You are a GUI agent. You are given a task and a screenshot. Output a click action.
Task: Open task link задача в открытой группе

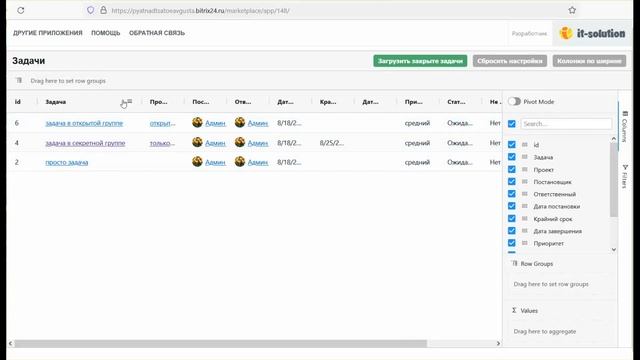[x=84, y=123]
